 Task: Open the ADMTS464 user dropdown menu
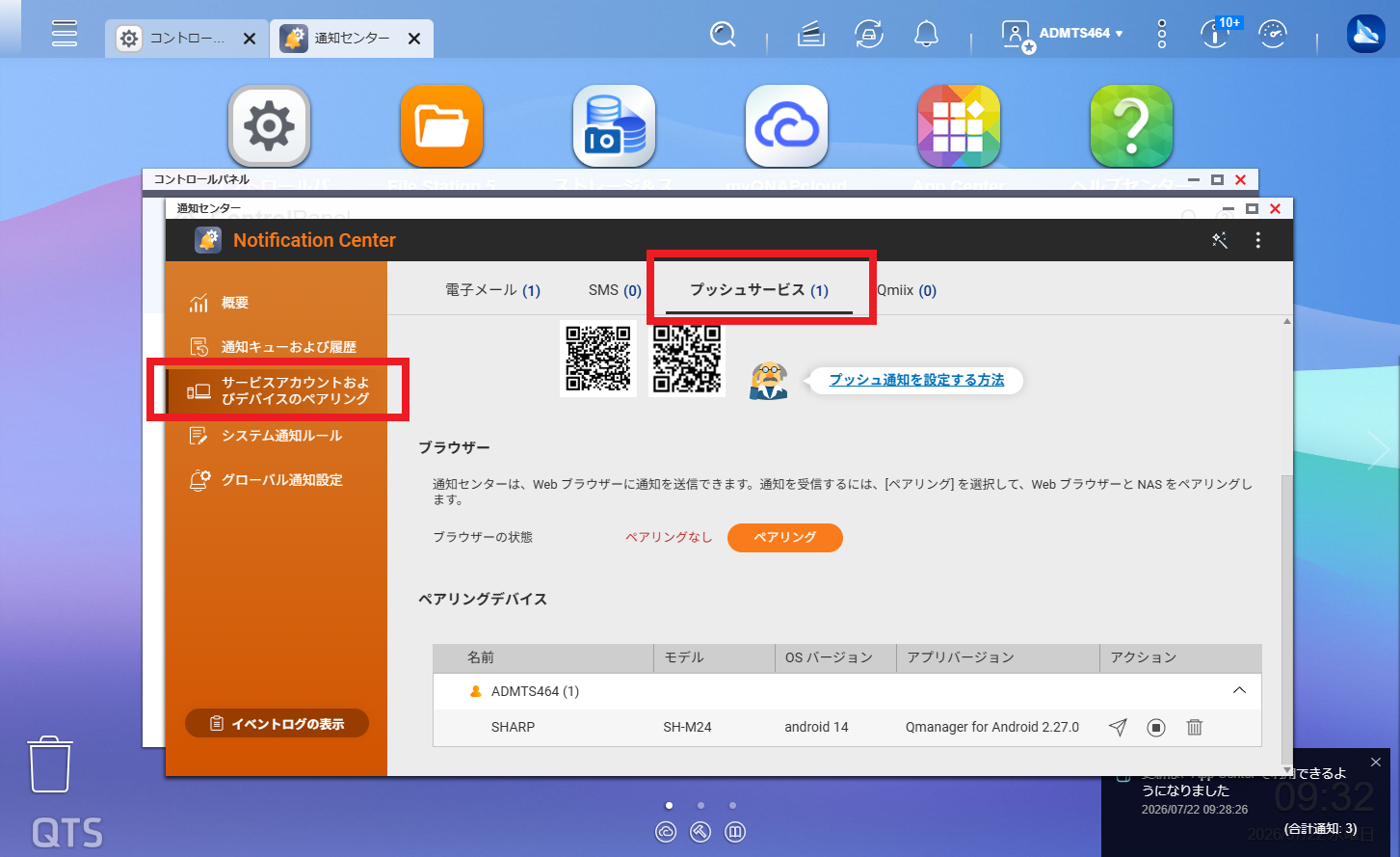pyautogui.click(x=1063, y=34)
